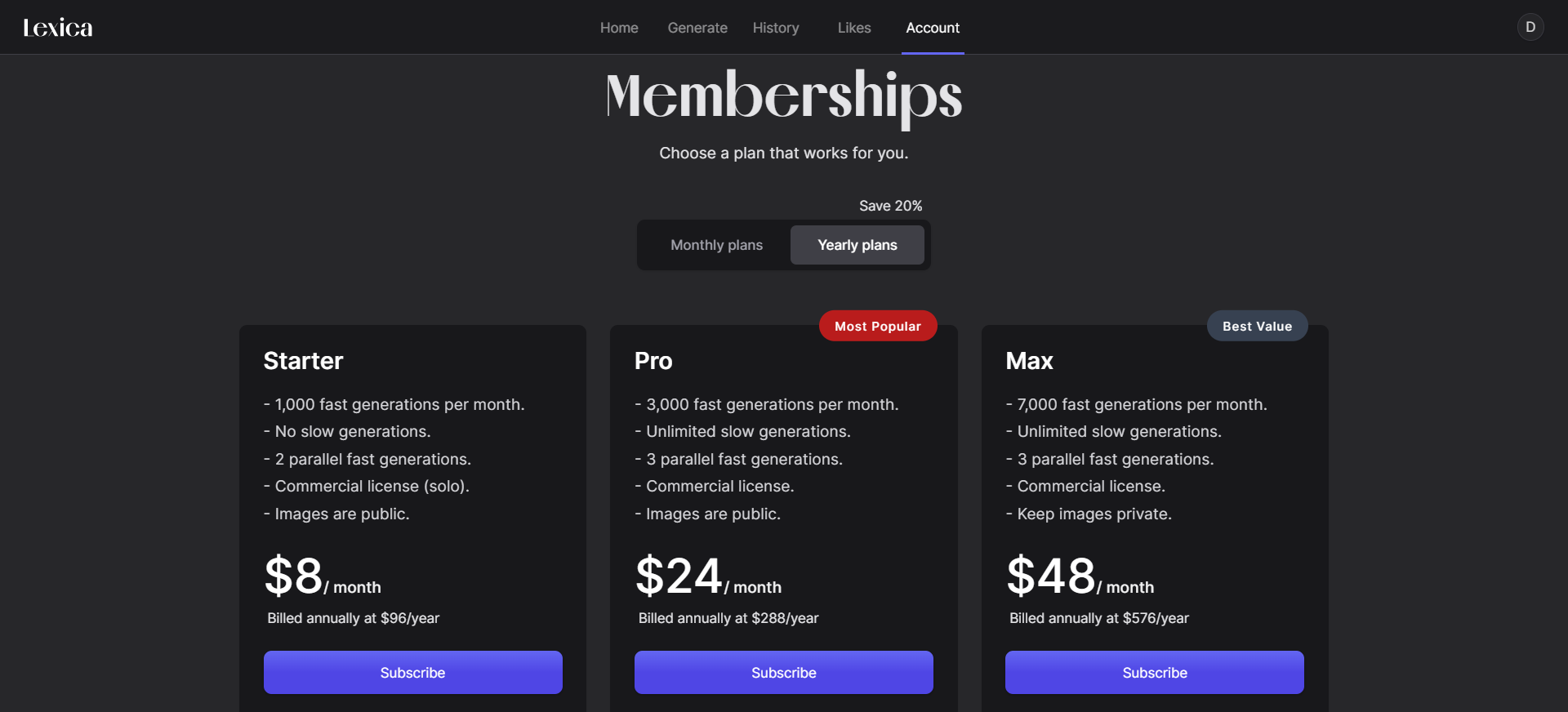The image size is (1568, 712).
Task: Switch to Monthly plans billing
Action: pos(716,245)
